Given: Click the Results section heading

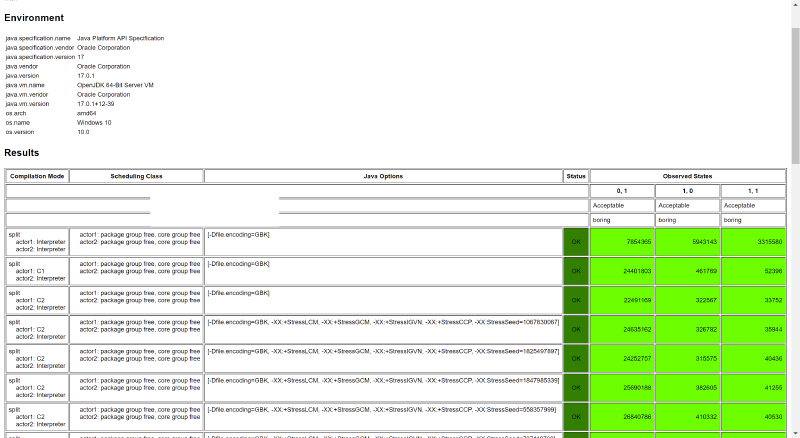Looking at the screenshot, I should pos(22,153).
